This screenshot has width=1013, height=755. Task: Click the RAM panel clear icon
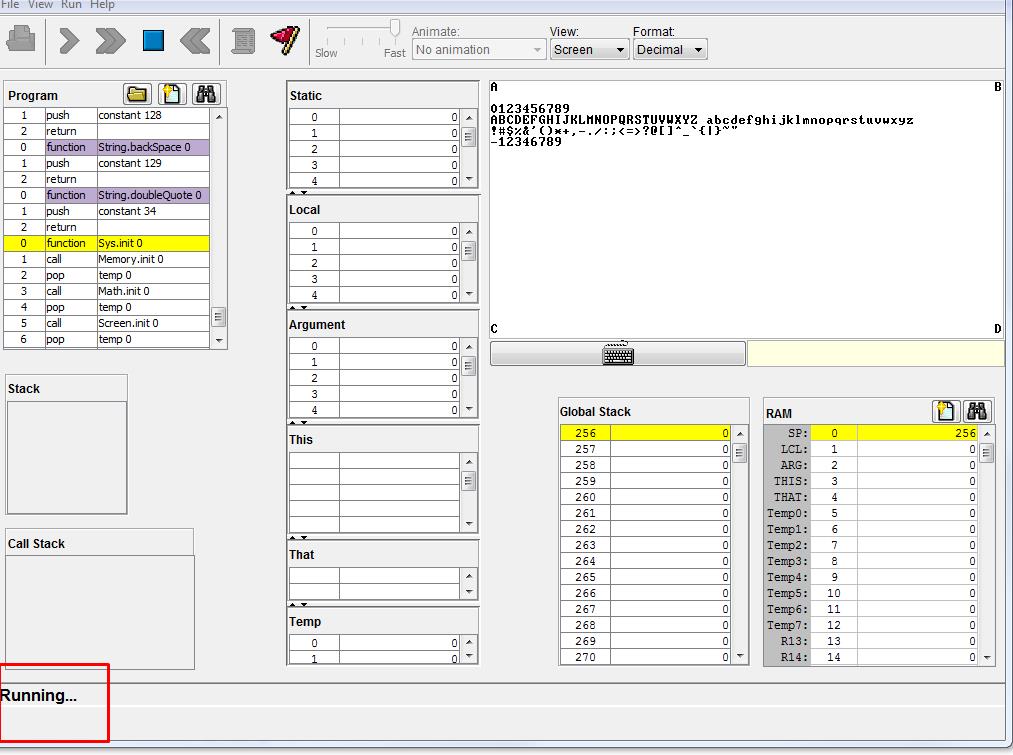point(945,411)
